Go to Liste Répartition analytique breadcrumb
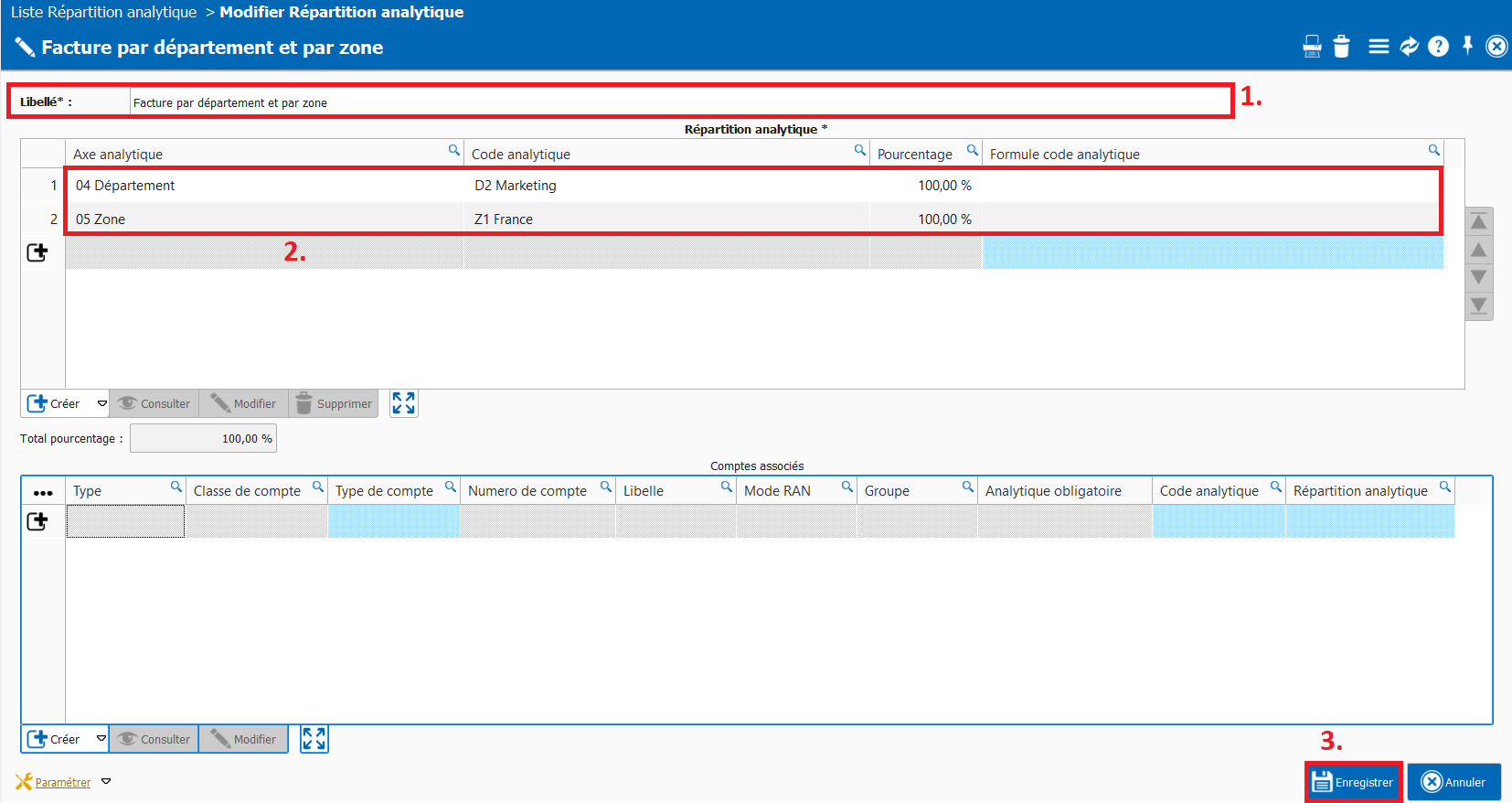This screenshot has width=1512, height=803. coord(103,12)
